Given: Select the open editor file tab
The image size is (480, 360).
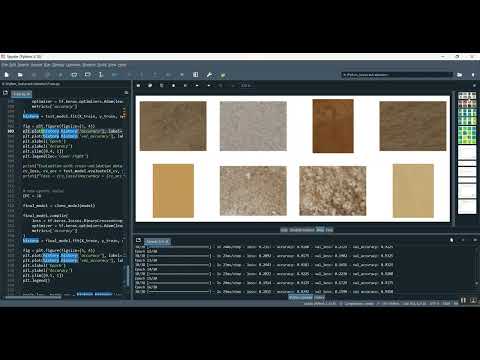Looking at the screenshot, I should click(x=22, y=94).
